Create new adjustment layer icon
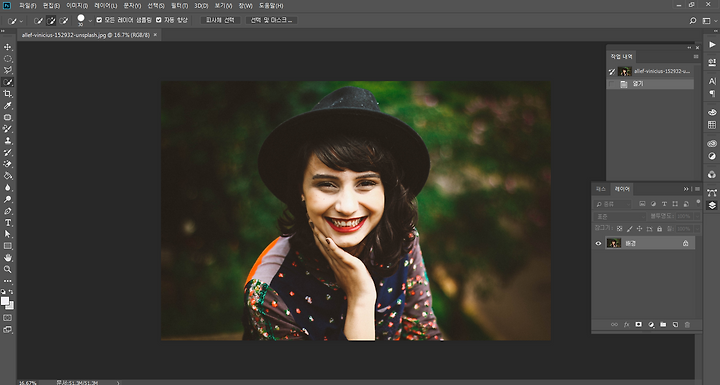Viewport: 720px width, 385px height. [x=651, y=325]
